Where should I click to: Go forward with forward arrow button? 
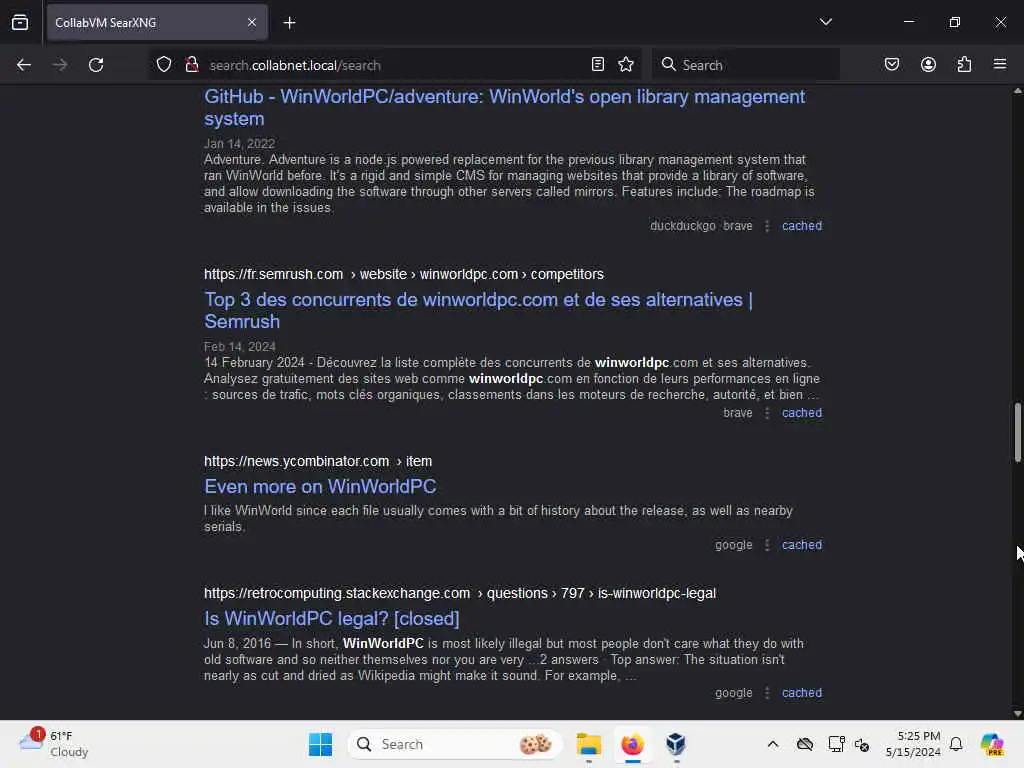point(60,65)
